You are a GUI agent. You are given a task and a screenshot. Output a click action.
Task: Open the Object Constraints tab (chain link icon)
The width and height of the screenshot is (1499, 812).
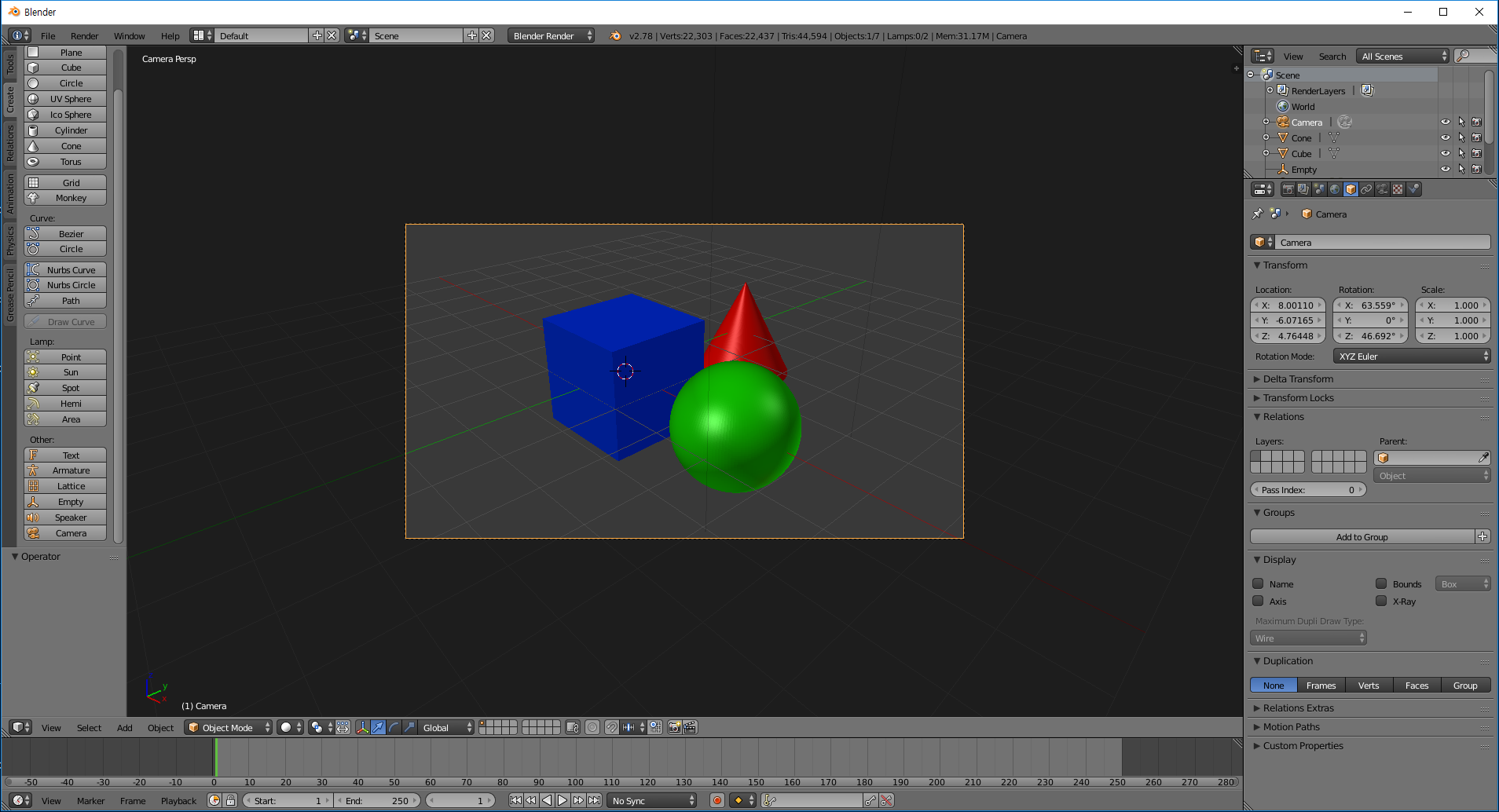1366,189
